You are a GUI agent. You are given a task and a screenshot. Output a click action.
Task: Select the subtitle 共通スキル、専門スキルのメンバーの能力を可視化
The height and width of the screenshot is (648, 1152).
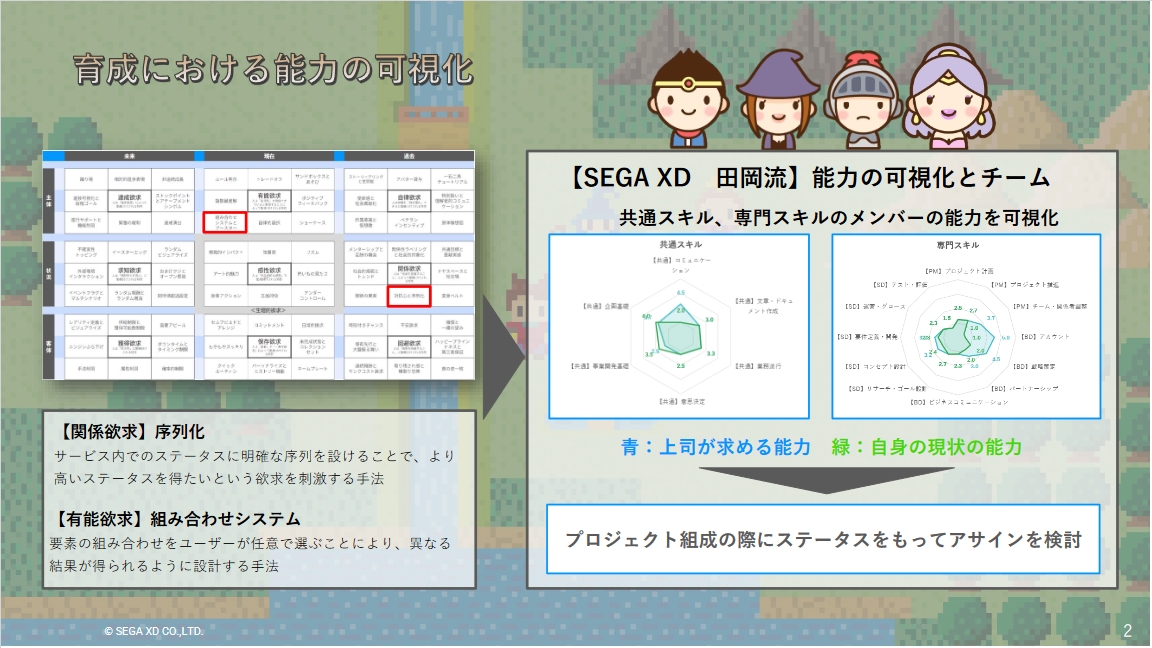(838, 217)
